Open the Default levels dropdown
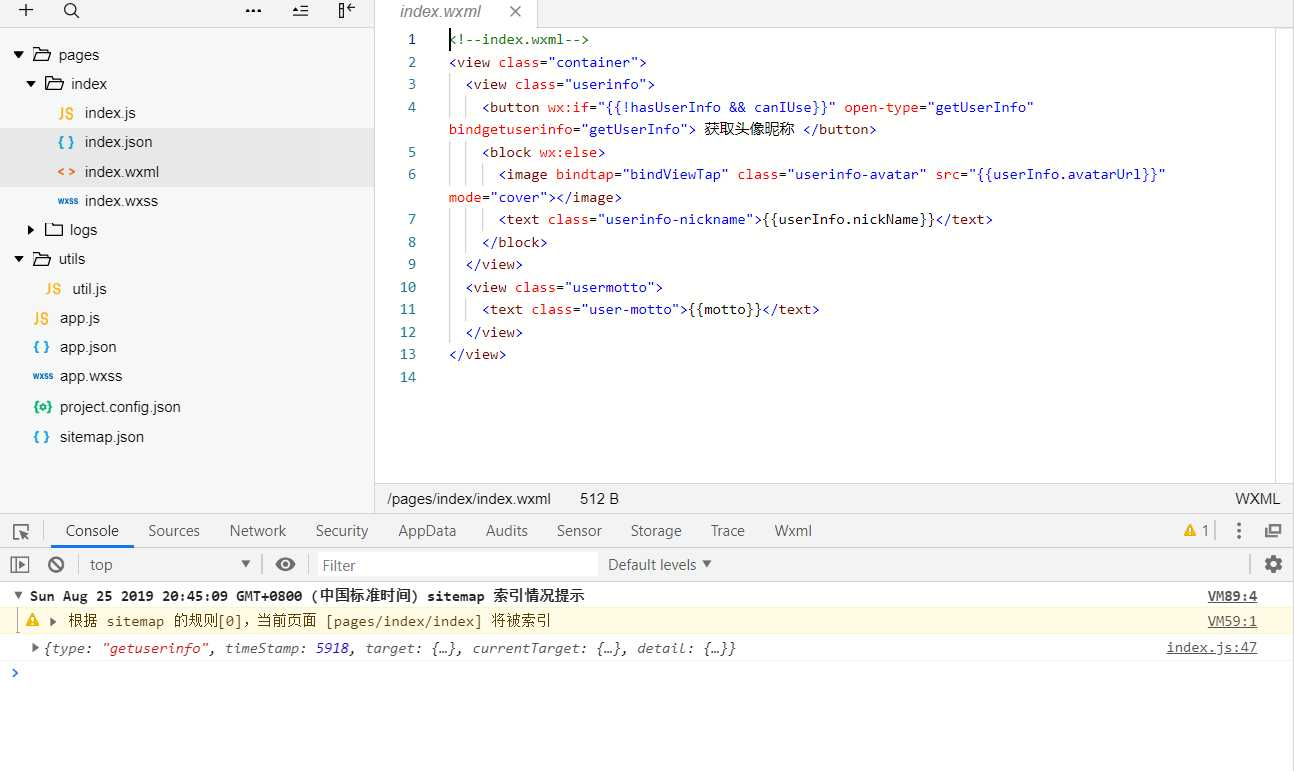The height and width of the screenshot is (771, 1294). click(660, 564)
